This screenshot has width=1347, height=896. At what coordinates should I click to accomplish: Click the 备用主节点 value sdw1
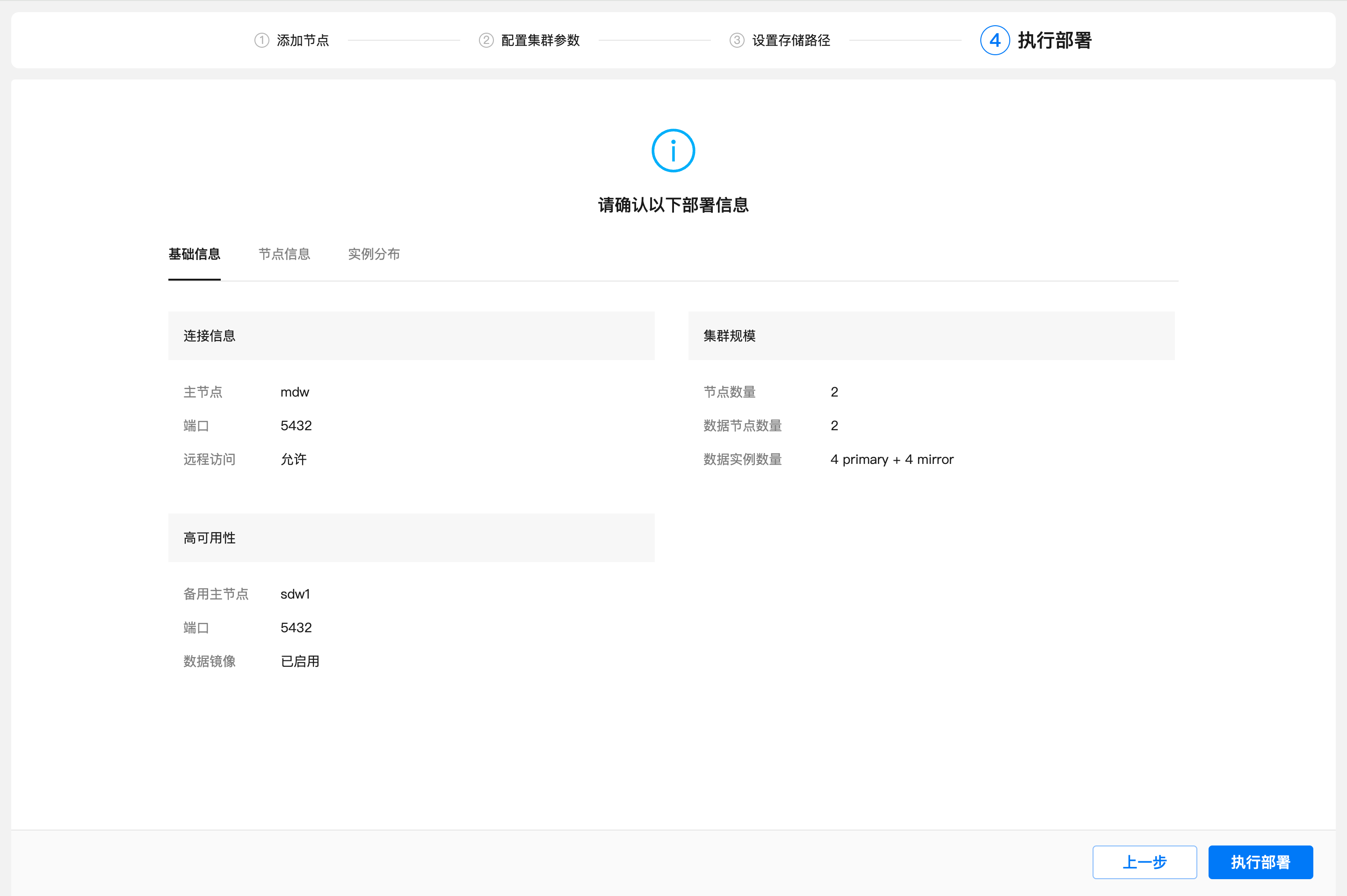pyautogui.click(x=296, y=594)
